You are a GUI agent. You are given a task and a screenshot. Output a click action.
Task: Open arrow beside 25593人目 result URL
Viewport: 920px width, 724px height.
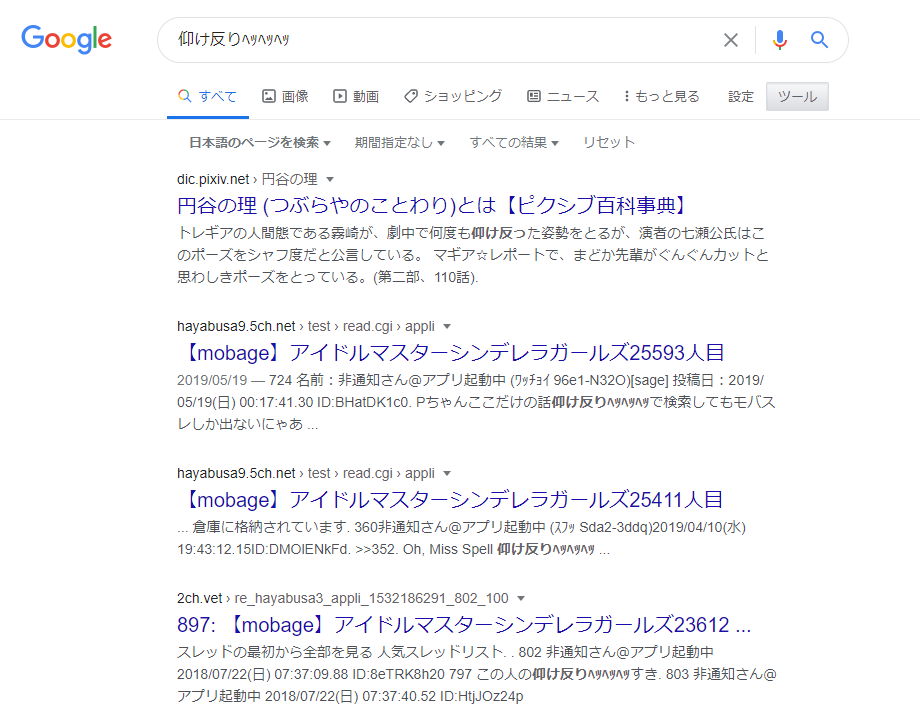(447, 326)
